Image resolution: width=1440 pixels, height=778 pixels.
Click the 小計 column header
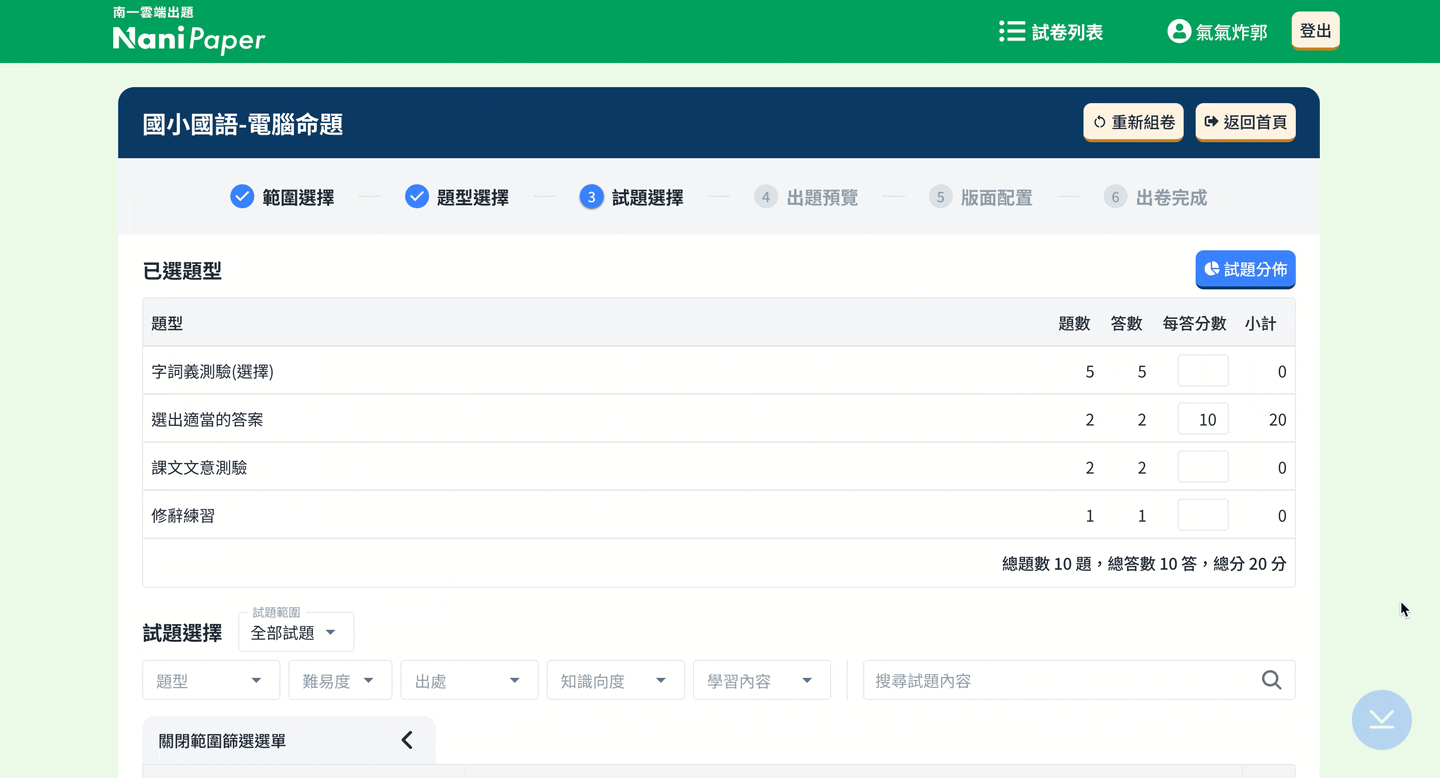tap(1261, 323)
